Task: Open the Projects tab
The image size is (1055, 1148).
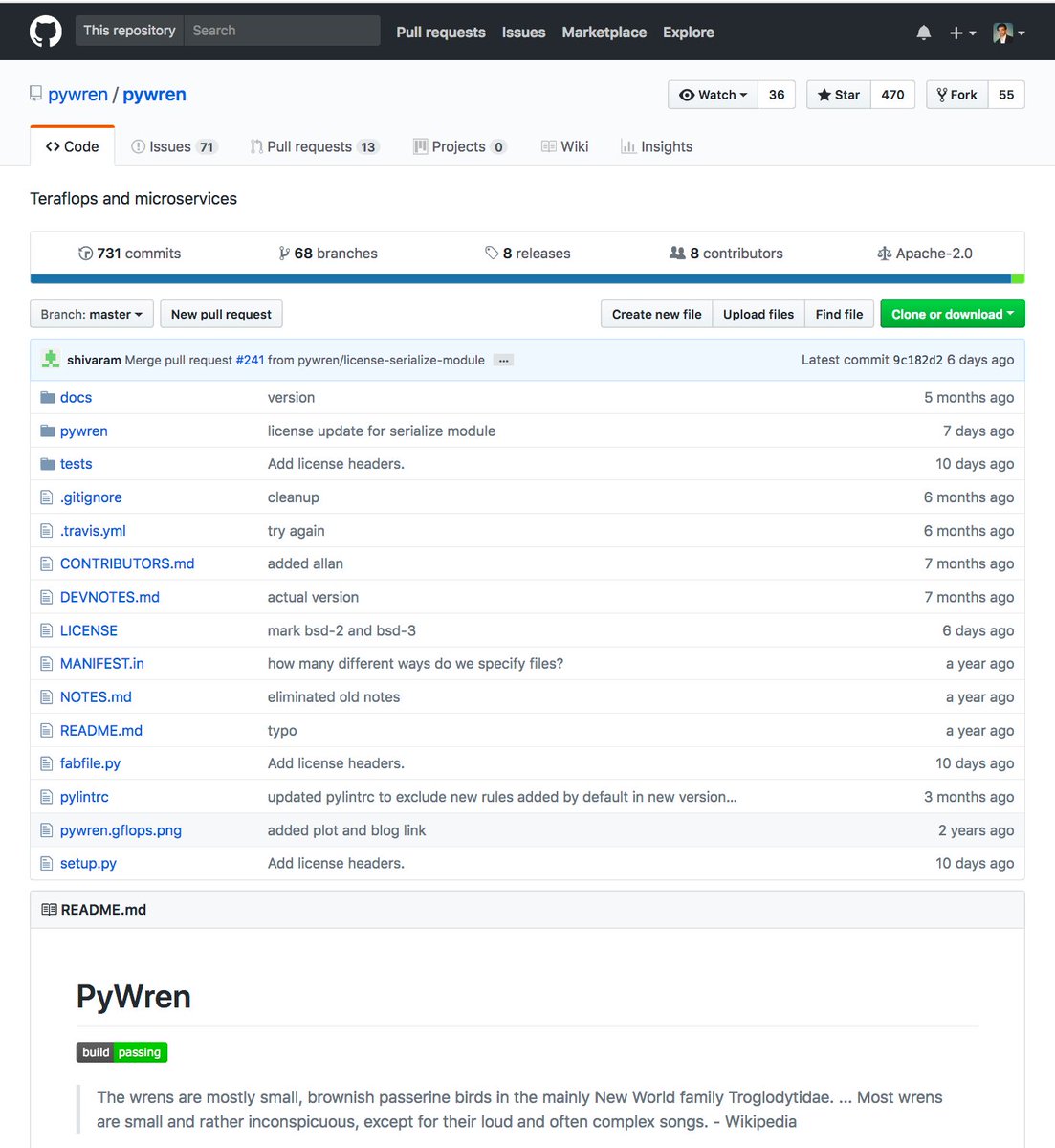Action: [460, 146]
